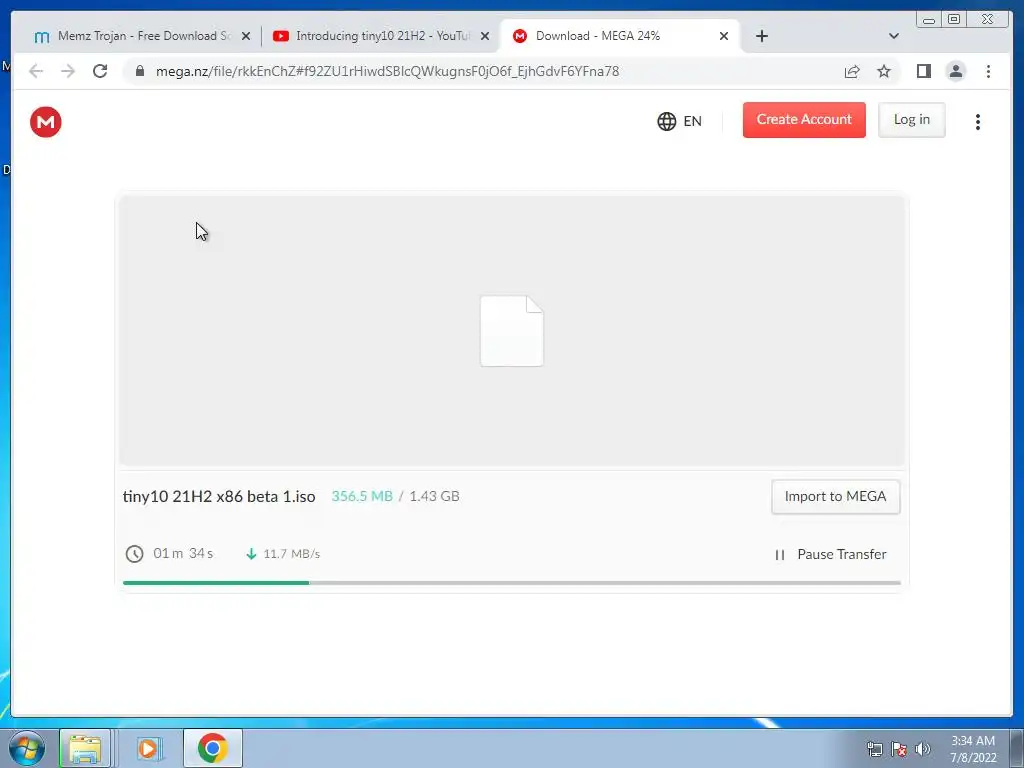Viewport: 1024px width, 768px height.
Task: Click the download progress bar
Action: tap(511, 583)
